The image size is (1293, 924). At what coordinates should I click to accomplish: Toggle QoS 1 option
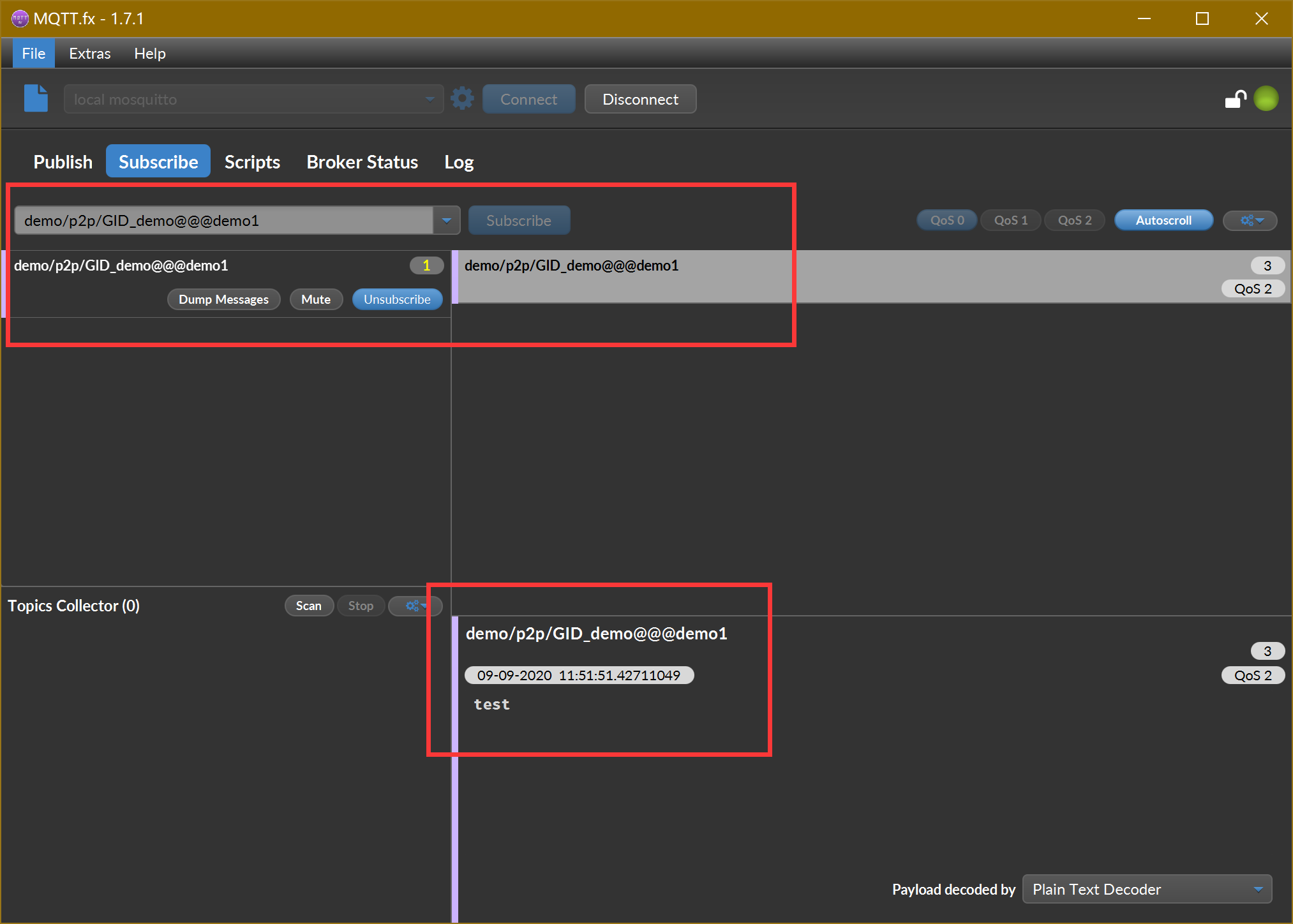click(x=1011, y=220)
